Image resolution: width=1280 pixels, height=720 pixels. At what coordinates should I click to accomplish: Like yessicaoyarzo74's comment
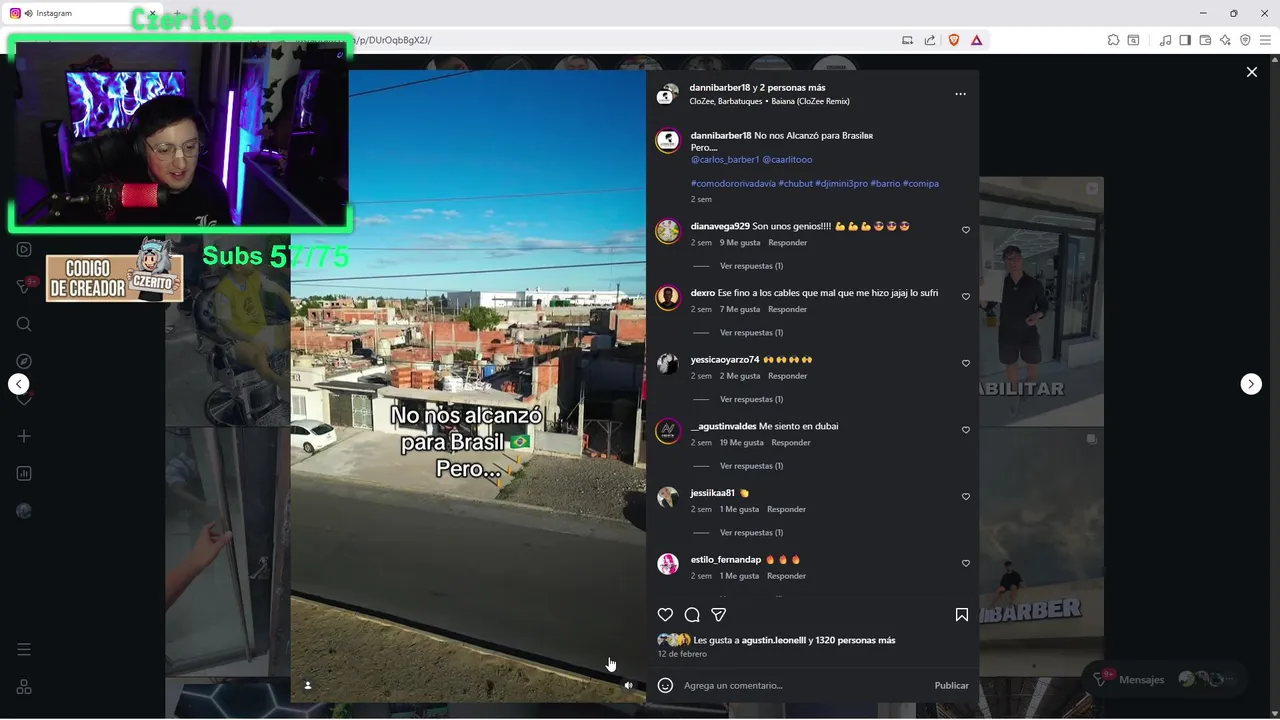966,363
